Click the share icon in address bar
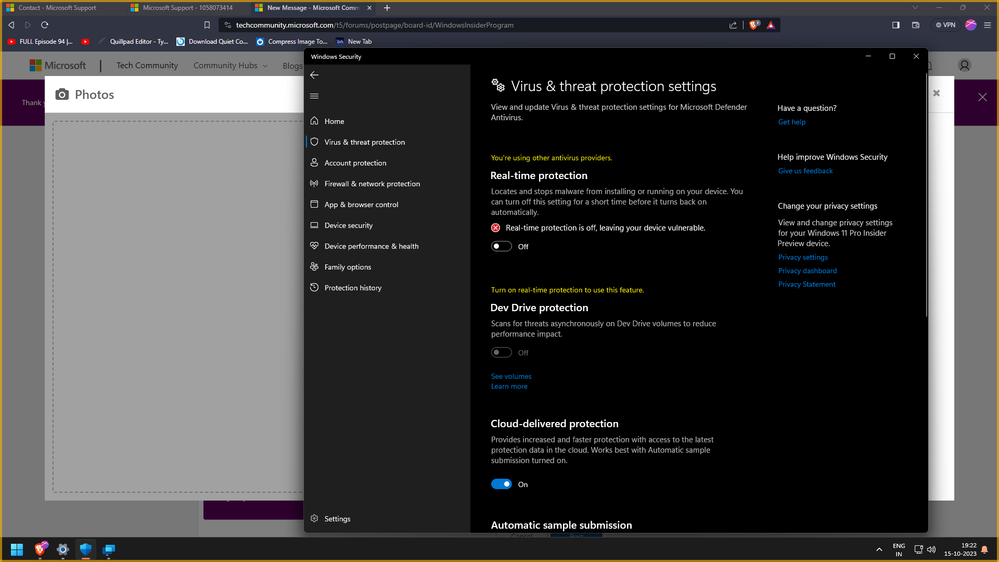Viewport: 999px width, 562px height. tap(733, 25)
